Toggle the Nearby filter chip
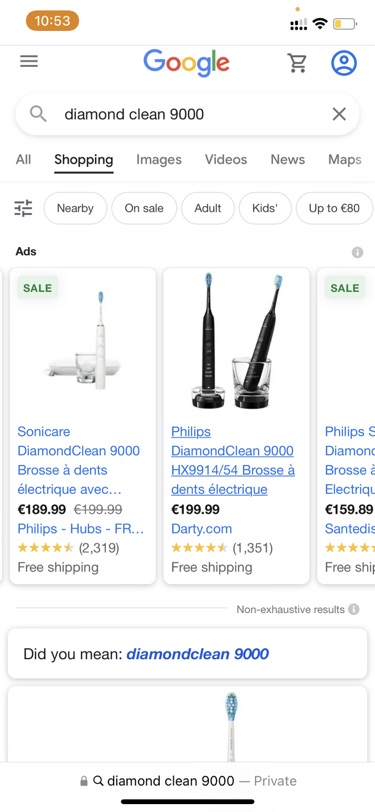This screenshot has width=375, height=812. point(75,208)
